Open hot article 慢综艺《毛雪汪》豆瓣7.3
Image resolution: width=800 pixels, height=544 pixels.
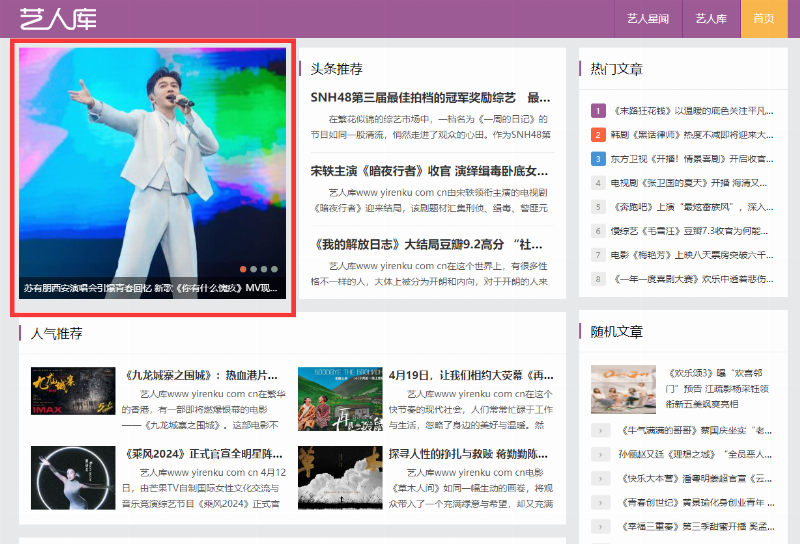pos(689,231)
